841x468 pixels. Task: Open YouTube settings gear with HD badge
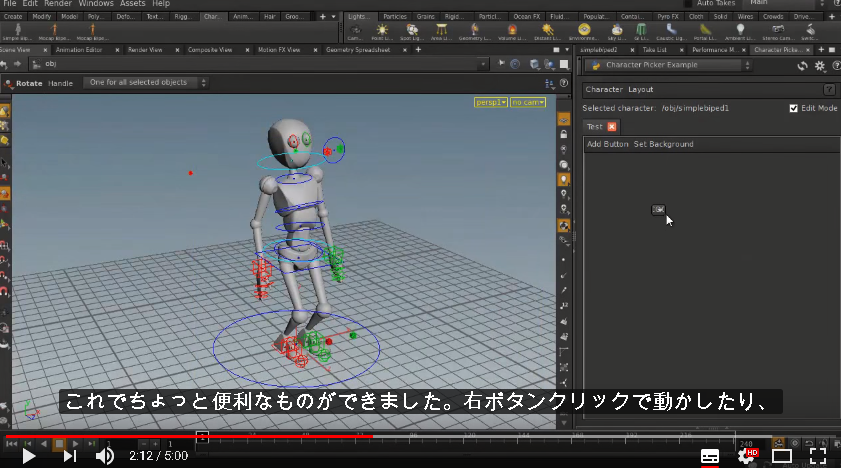[x=747, y=456]
